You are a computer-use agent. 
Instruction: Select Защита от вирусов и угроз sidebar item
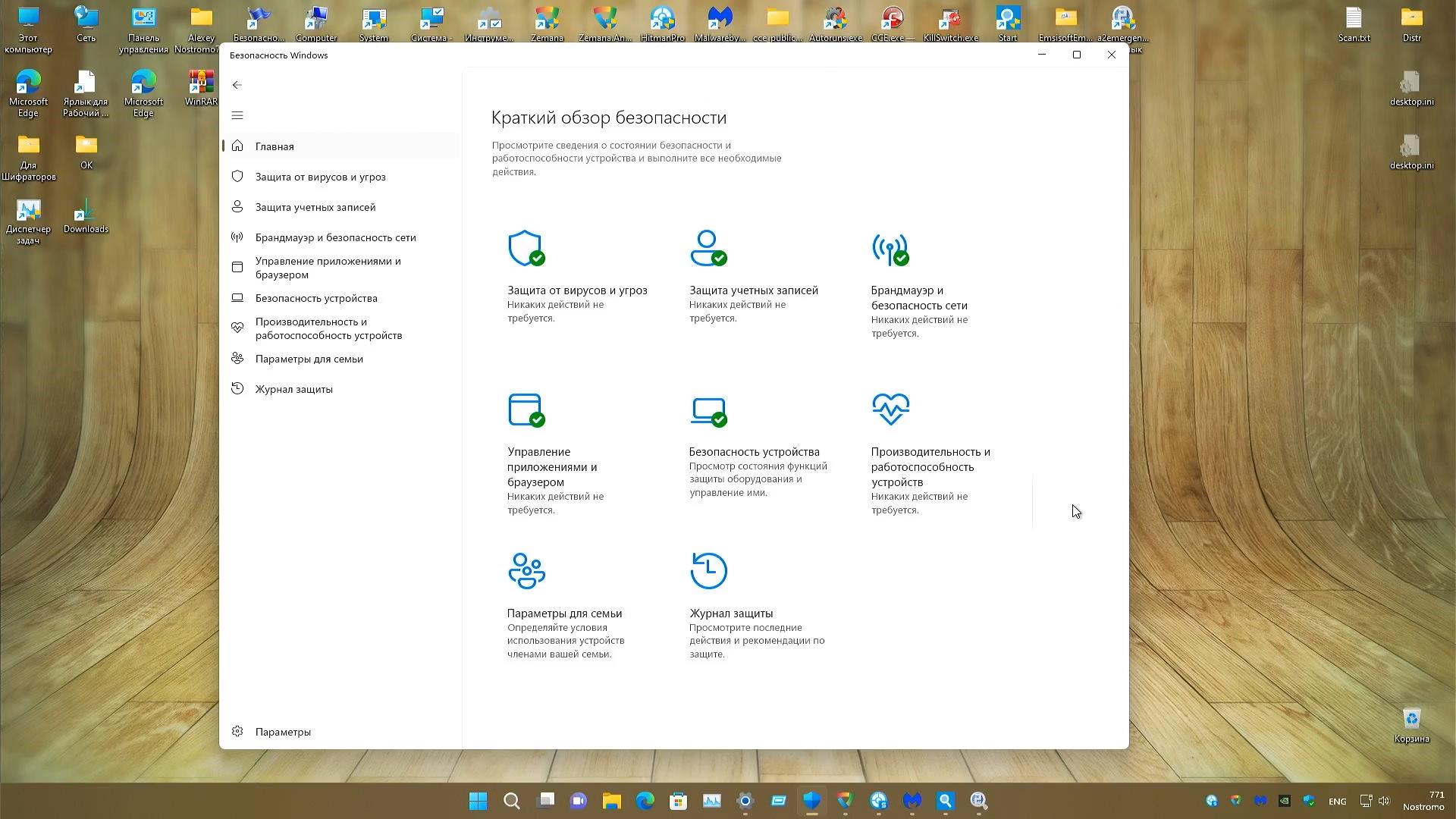point(320,177)
